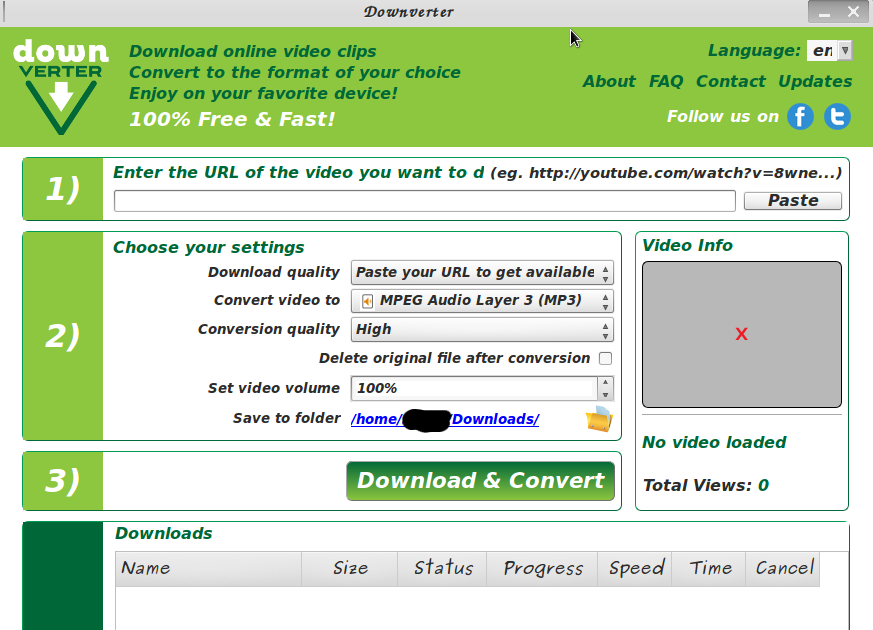Sort downloads by Size column
873x630 pixels.
click(350, 569)
